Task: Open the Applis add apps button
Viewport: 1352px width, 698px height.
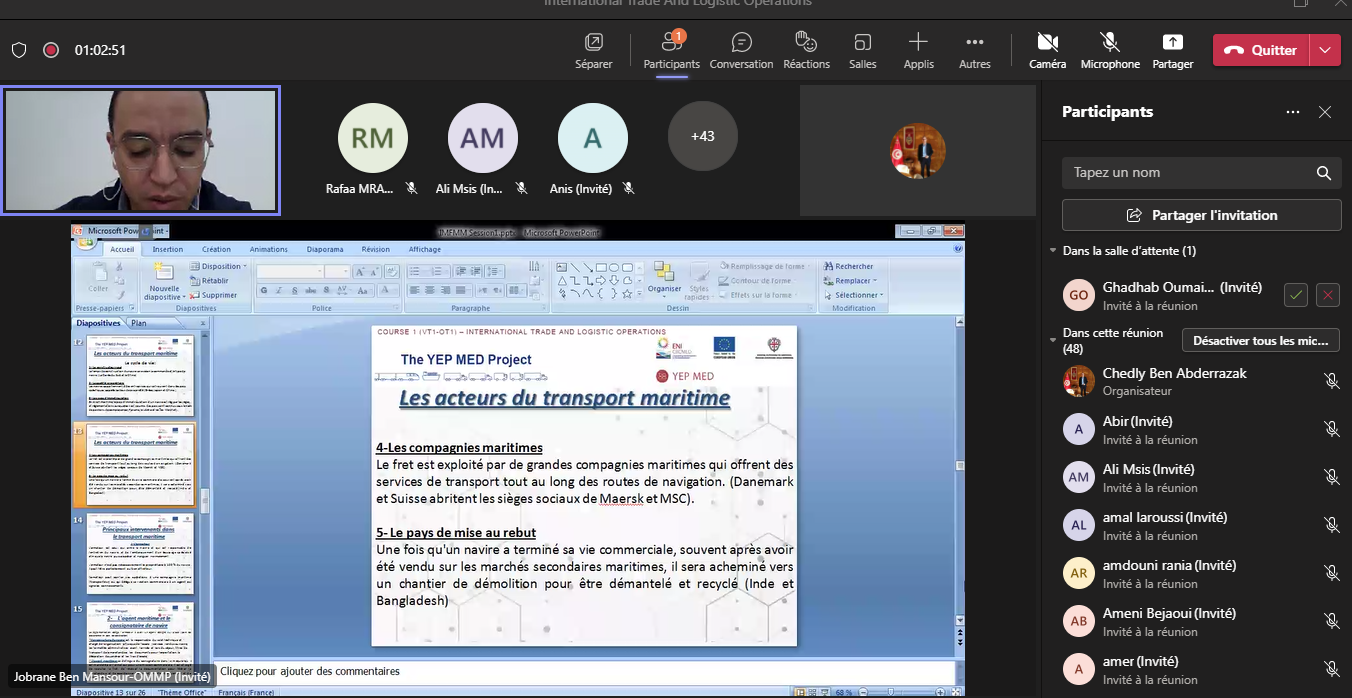Action: point(918,50)
